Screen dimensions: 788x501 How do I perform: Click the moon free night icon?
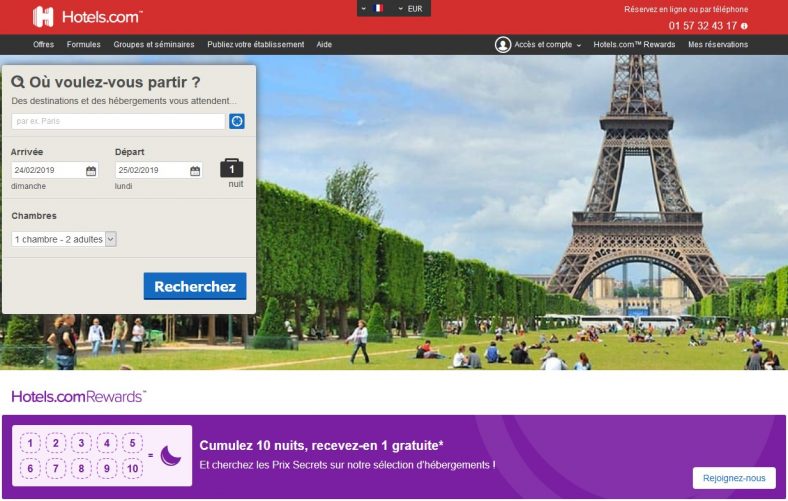pos(170,456)
